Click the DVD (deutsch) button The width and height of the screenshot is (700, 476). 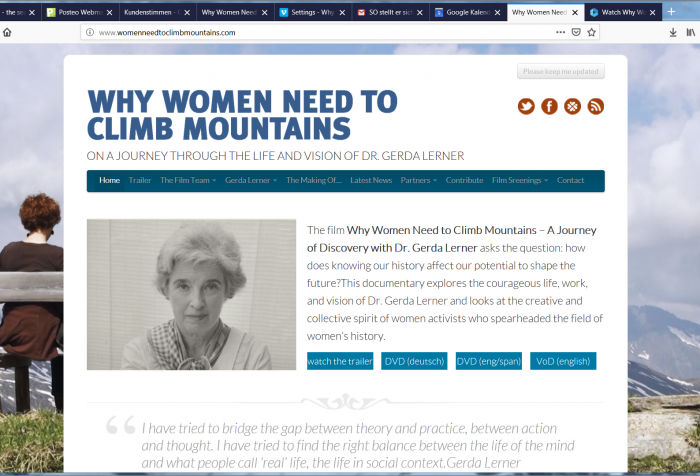click(414, 361)
